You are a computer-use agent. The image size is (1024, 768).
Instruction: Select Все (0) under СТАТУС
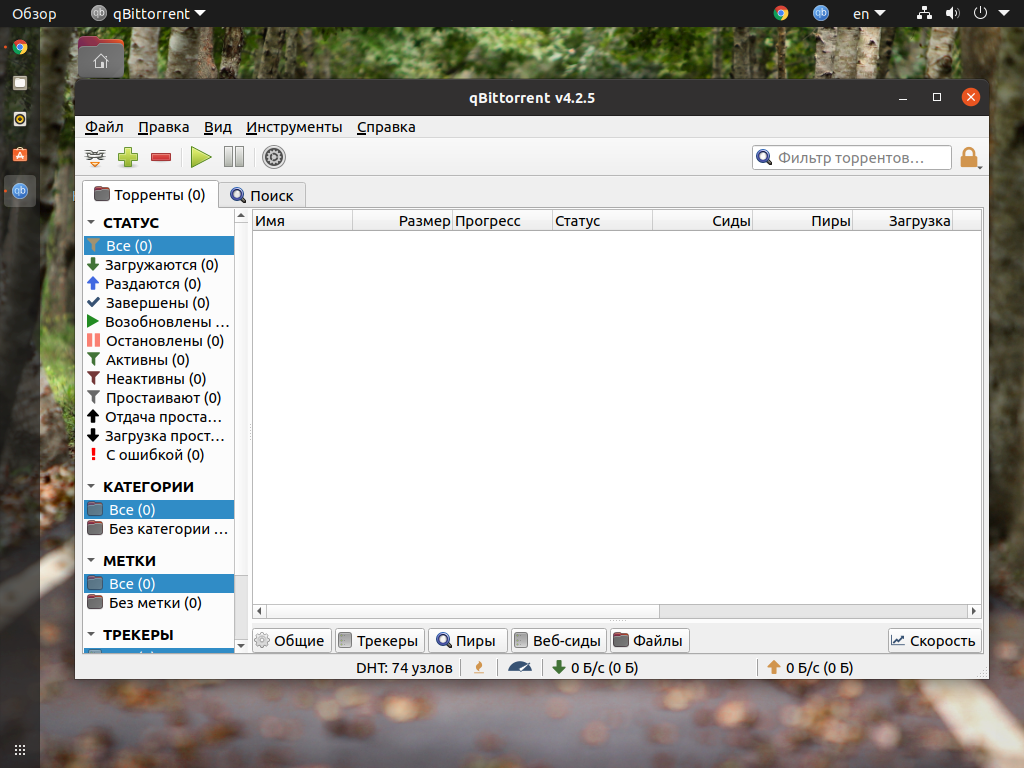[x=159, y=246]
